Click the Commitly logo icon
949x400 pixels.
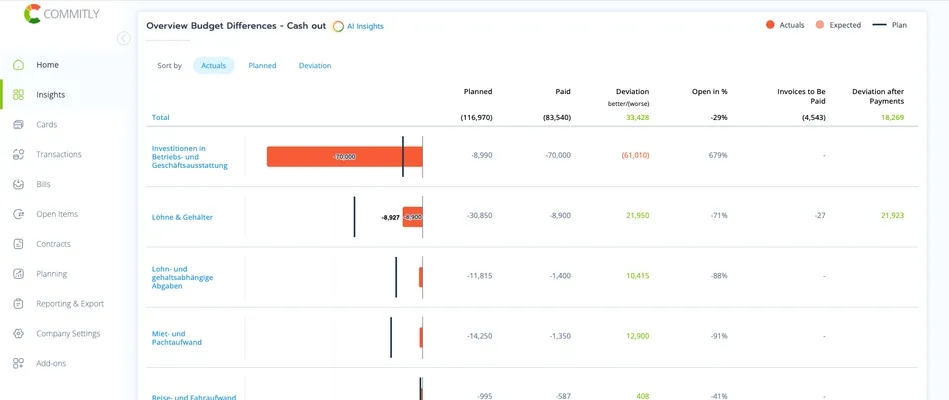click(32, 13)
